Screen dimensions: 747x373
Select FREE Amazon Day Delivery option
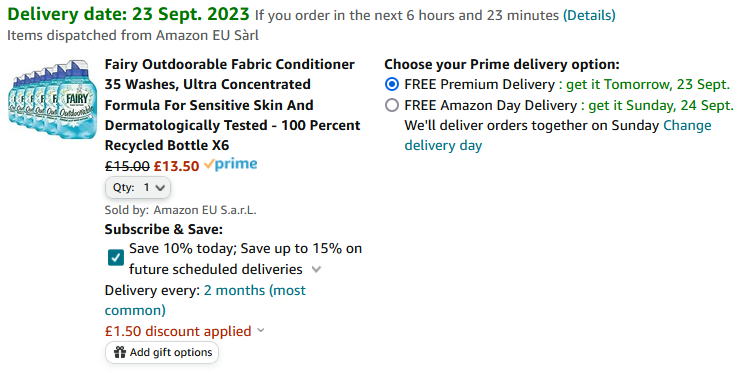pos(392,105)
